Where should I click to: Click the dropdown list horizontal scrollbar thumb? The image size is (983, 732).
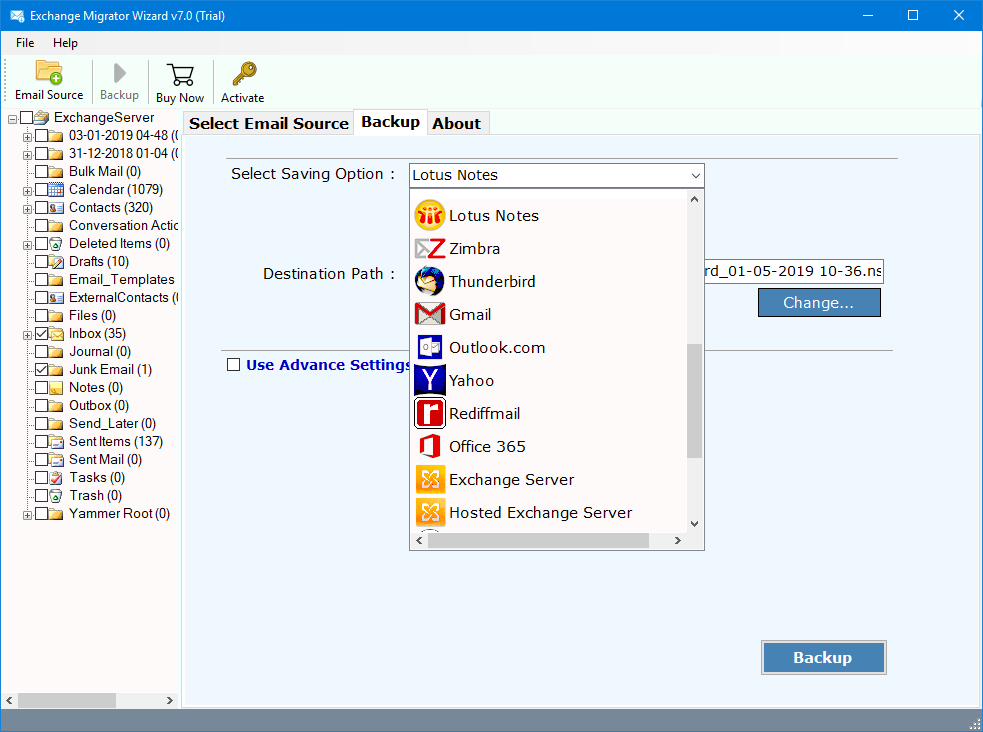click(x=539, y=540)
